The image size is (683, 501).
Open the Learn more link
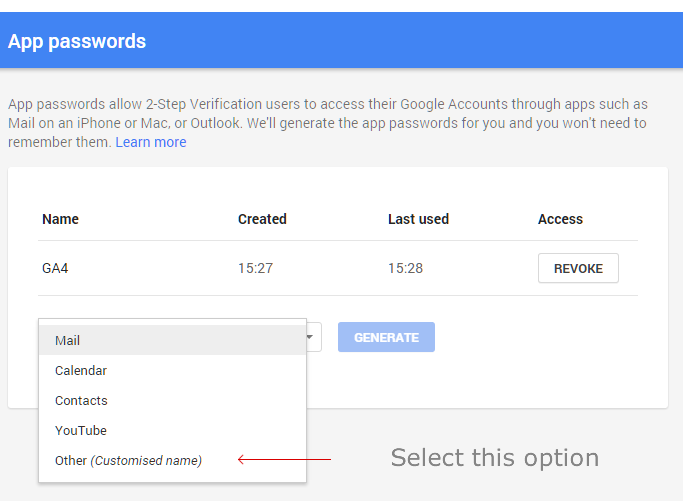click(x=151, y=142)
